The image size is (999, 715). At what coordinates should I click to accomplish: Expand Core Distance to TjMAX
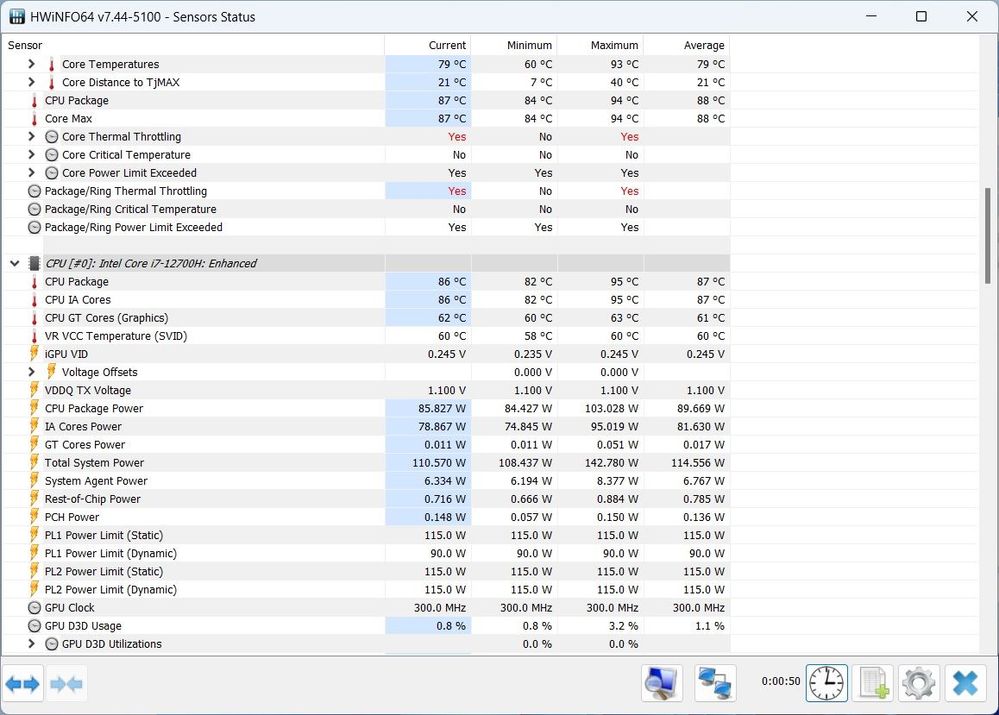[32, 82]
